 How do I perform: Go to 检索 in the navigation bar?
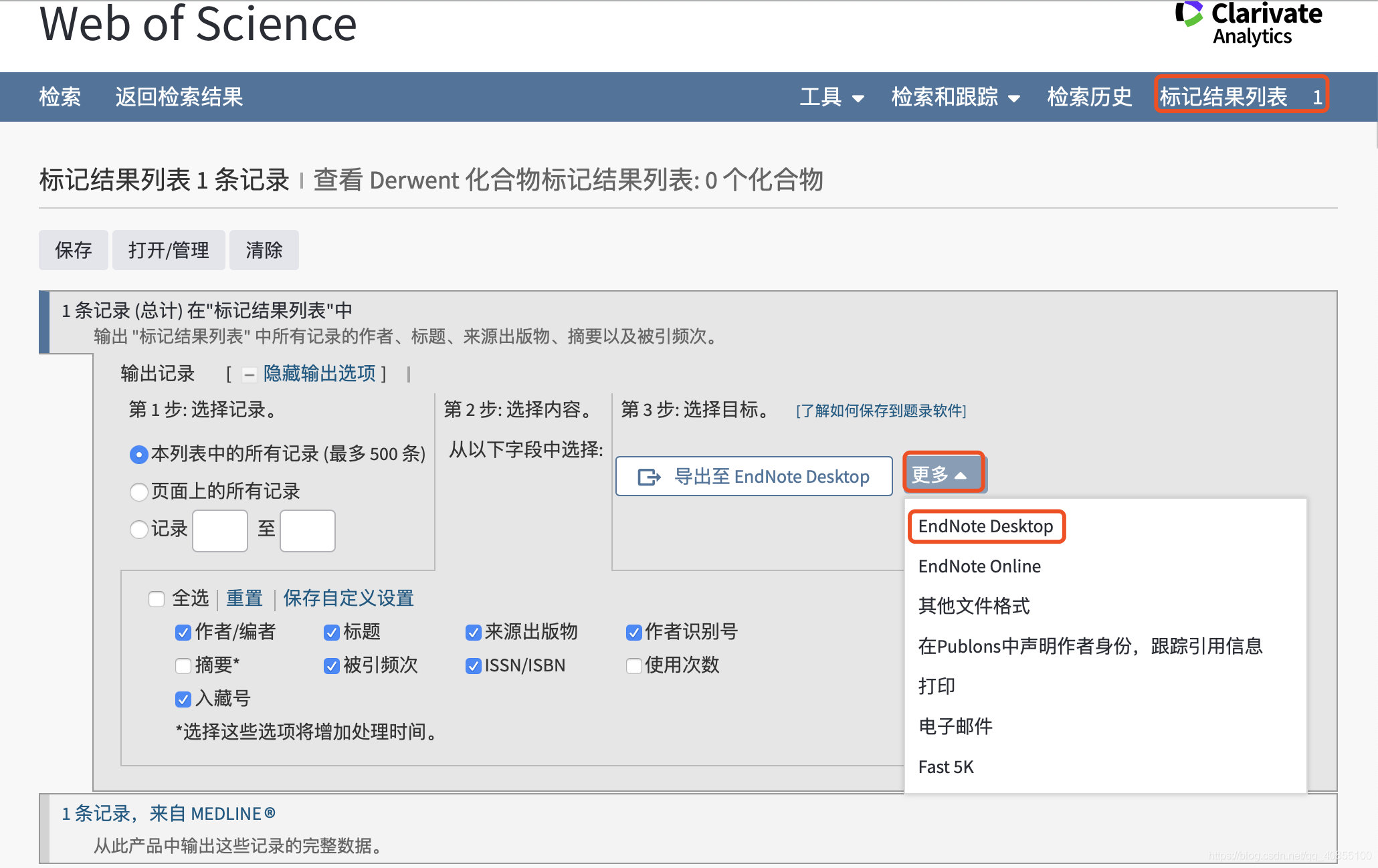tap(60, 97)
